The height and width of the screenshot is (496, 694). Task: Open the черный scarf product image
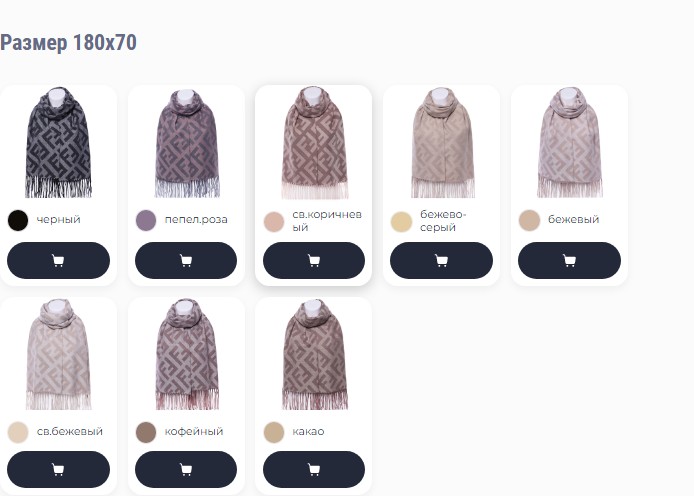tap(58, 142)
